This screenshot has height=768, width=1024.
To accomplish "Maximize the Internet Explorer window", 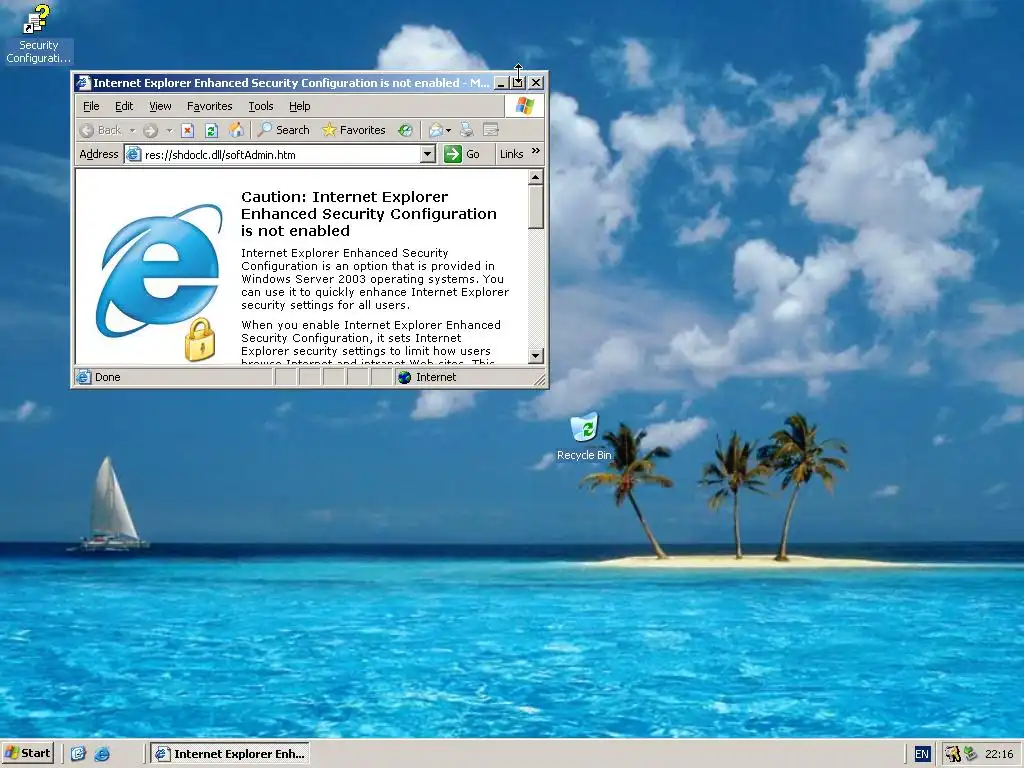I will coord(518,83).
